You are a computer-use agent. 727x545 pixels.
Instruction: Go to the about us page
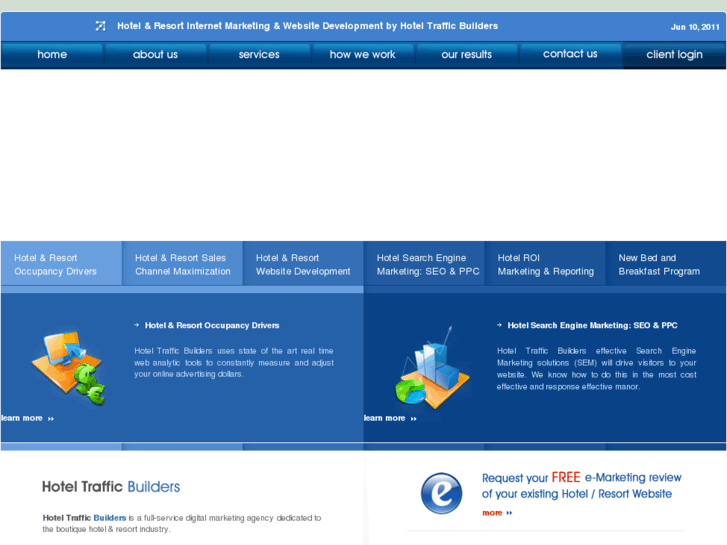pos(155,55)
